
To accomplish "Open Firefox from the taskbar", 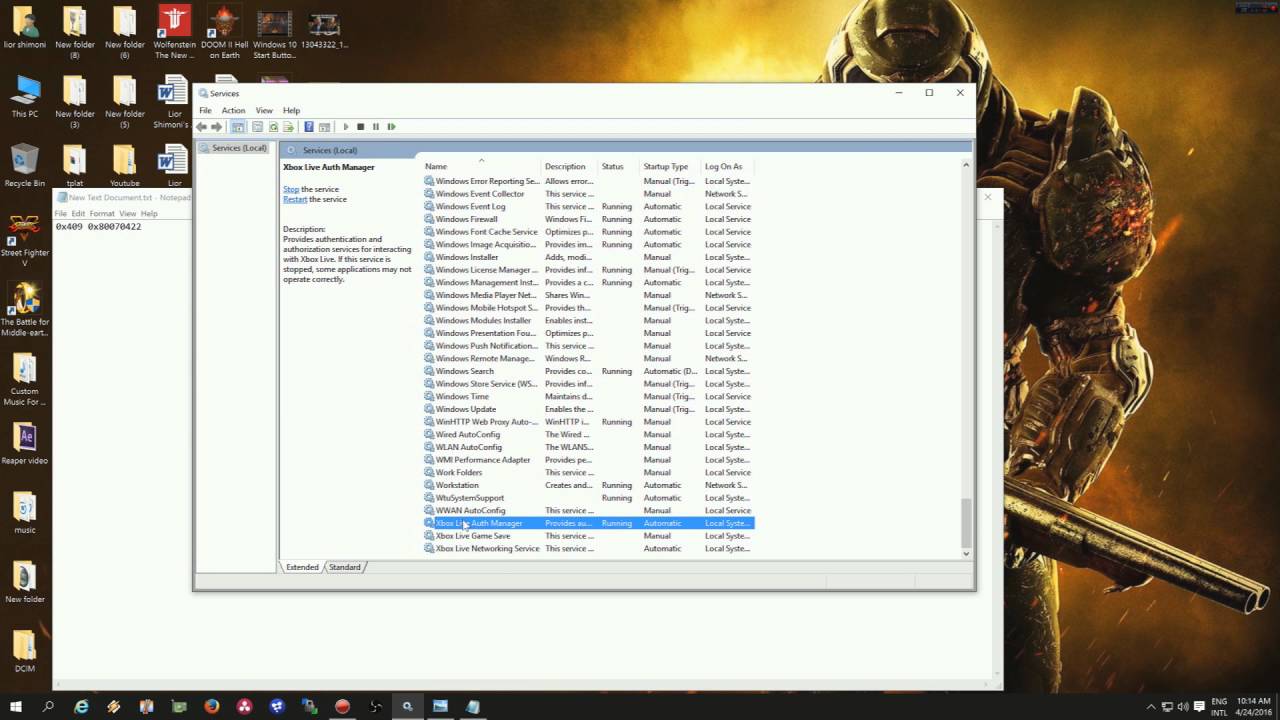I will coord(212,707).
